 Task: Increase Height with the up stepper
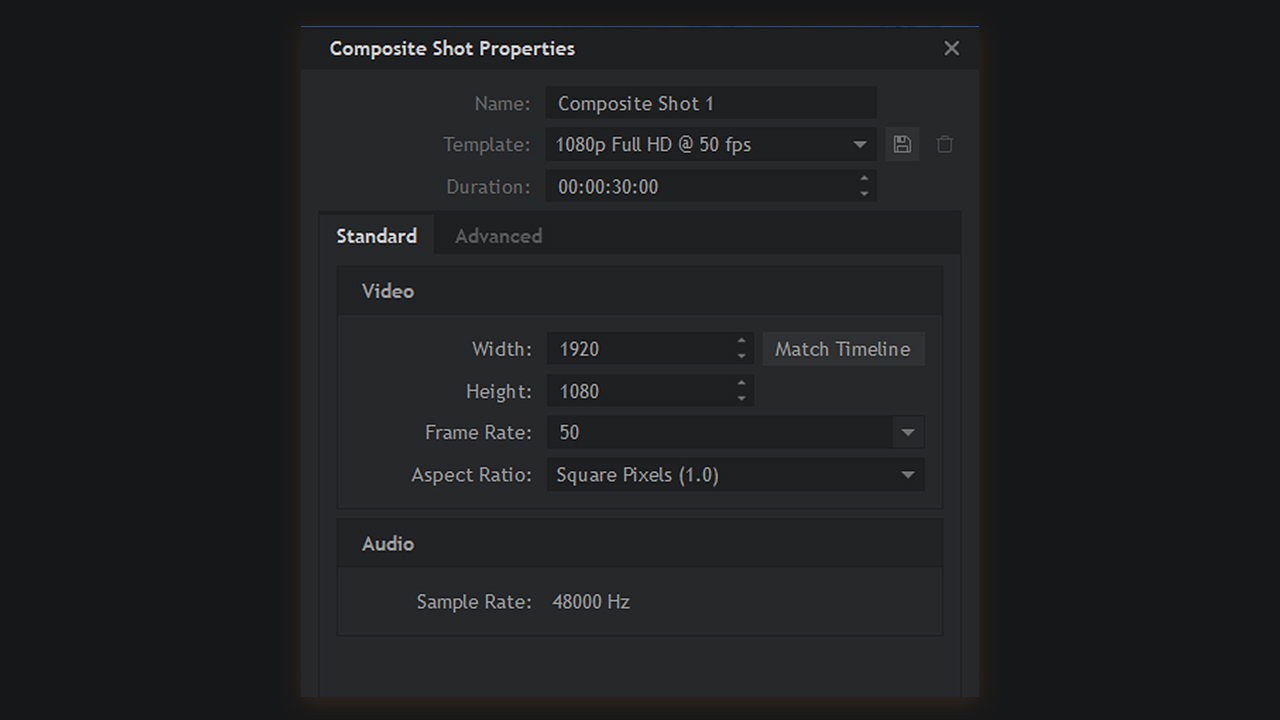[x=741, y=384]
